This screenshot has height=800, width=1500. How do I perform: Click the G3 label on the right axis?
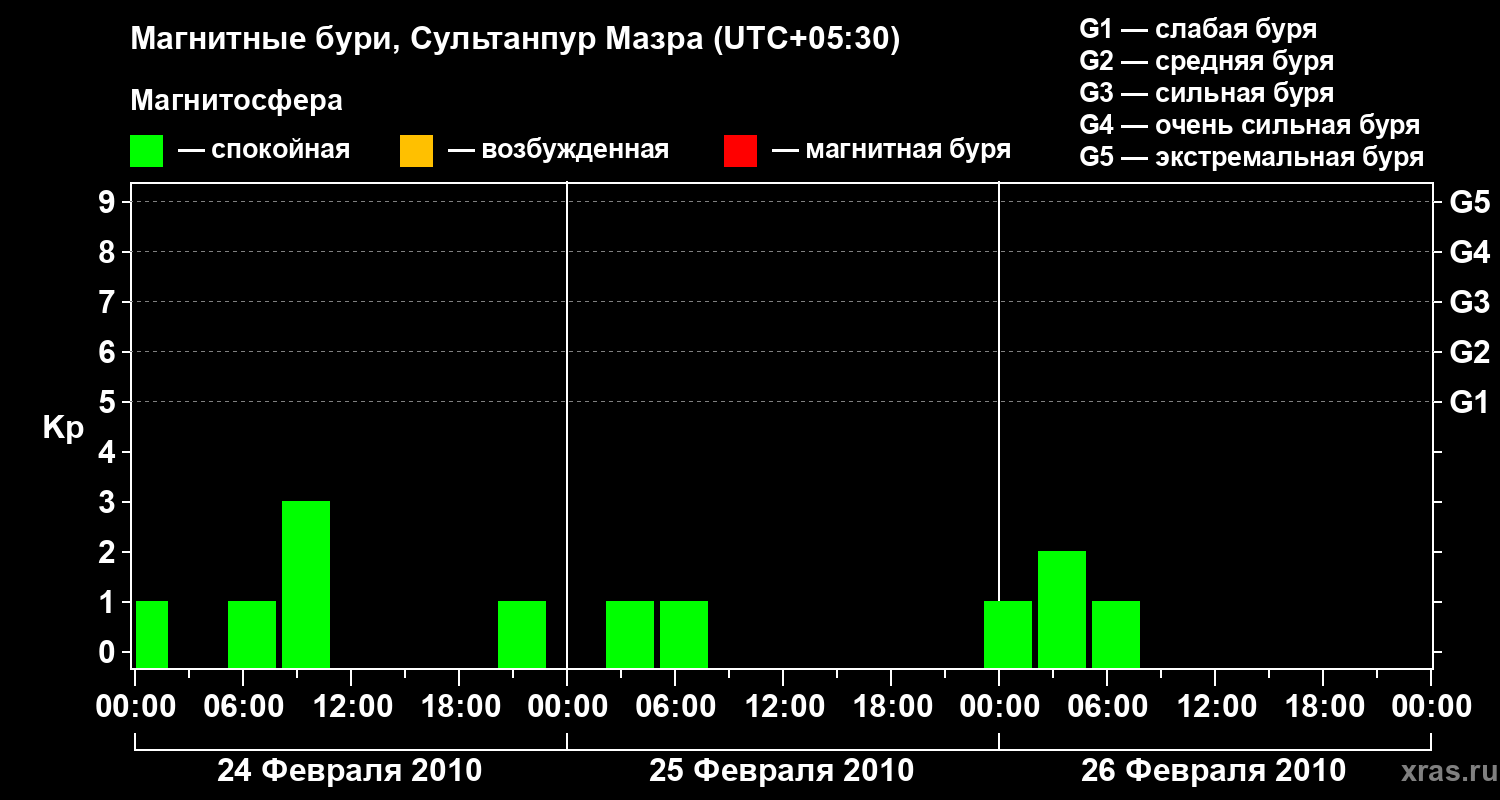coord(1470,303)
